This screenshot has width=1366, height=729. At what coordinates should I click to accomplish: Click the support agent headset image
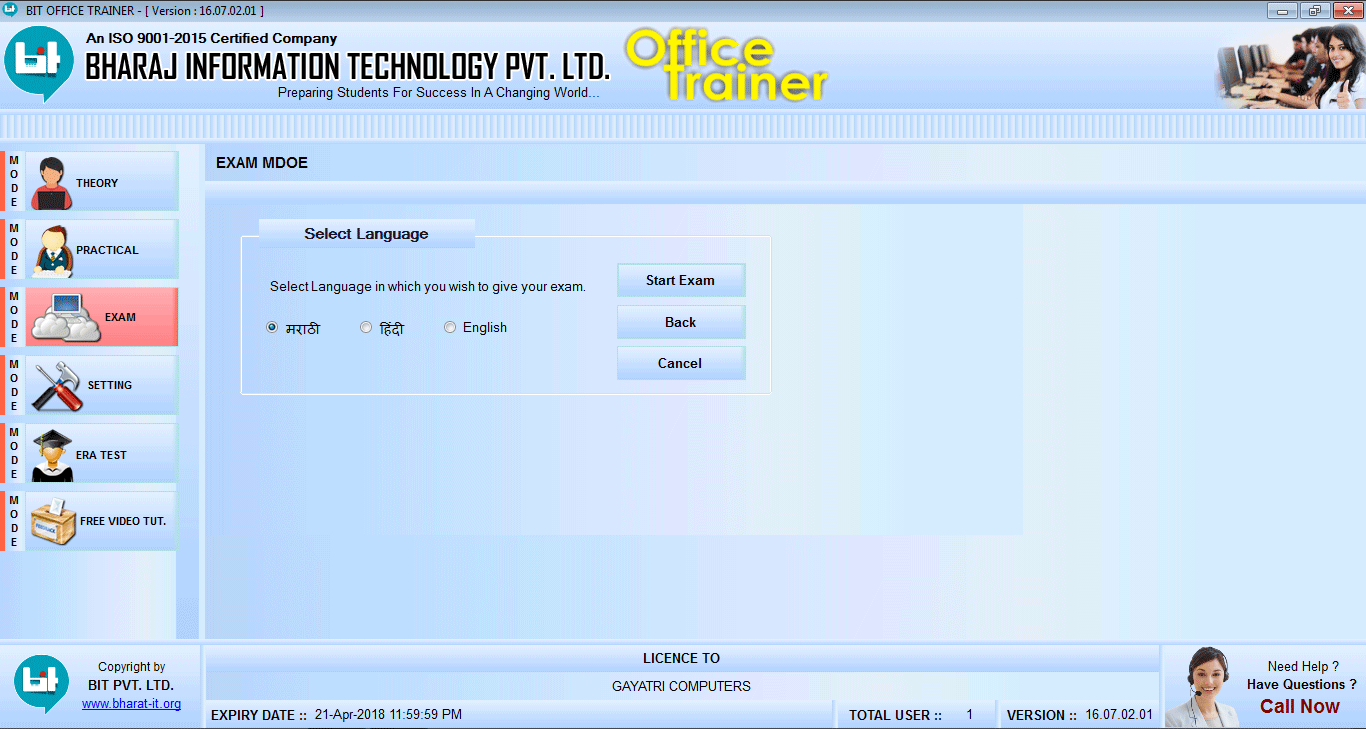pos(1203,687)
